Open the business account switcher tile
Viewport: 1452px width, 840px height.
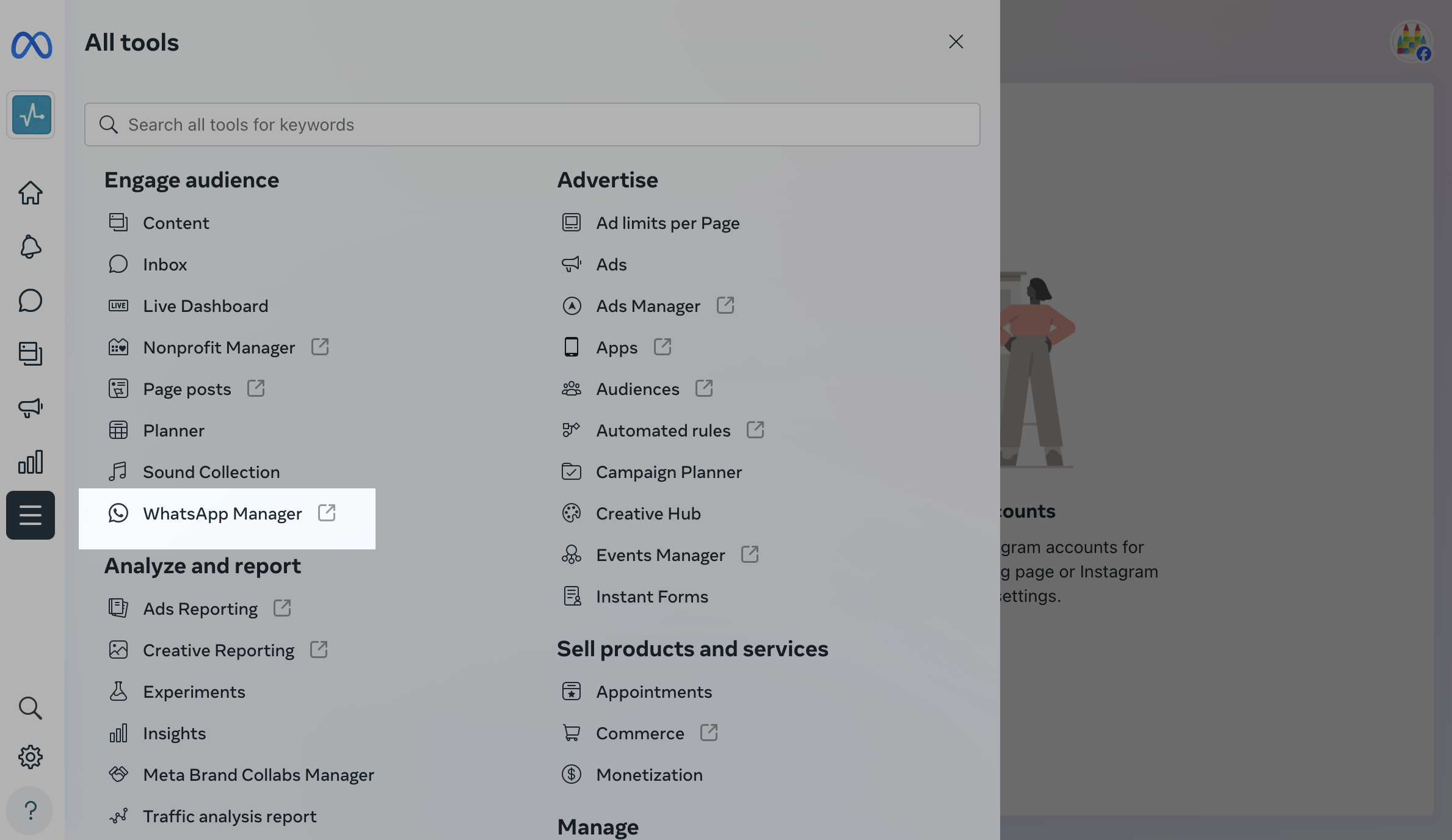(x=31, y=115)
